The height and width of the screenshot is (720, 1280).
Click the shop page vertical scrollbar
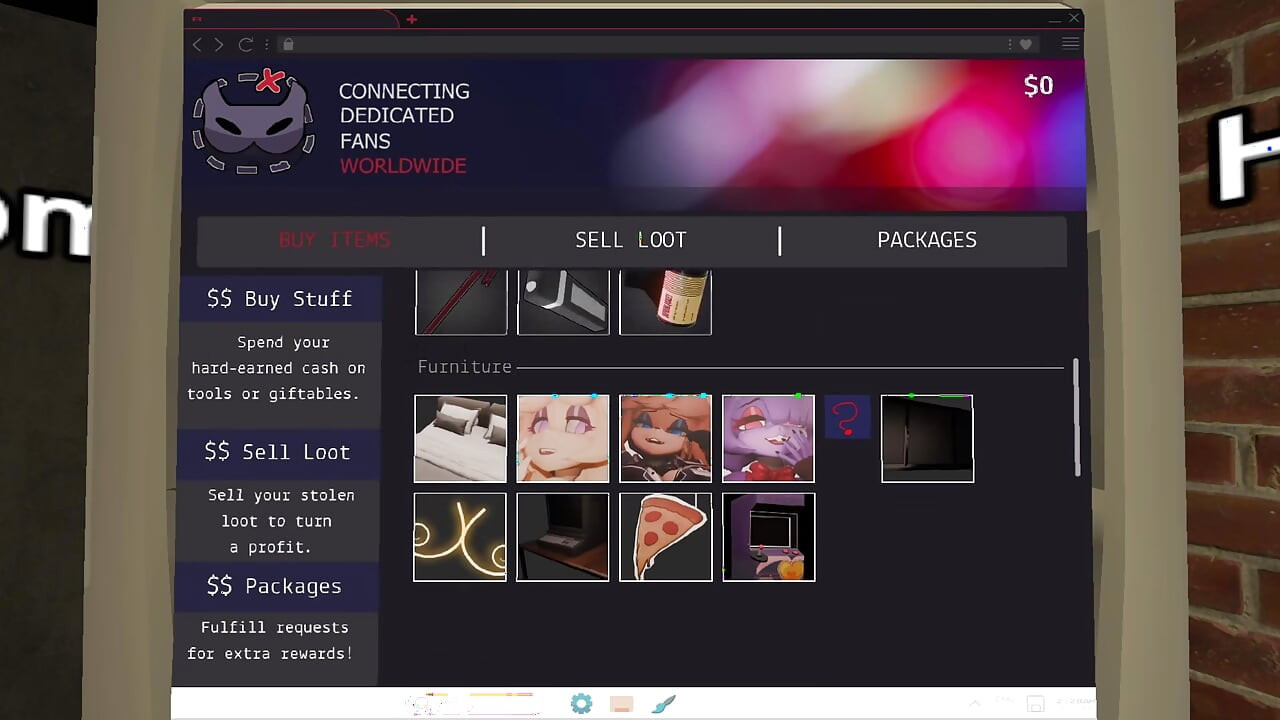1076,418
